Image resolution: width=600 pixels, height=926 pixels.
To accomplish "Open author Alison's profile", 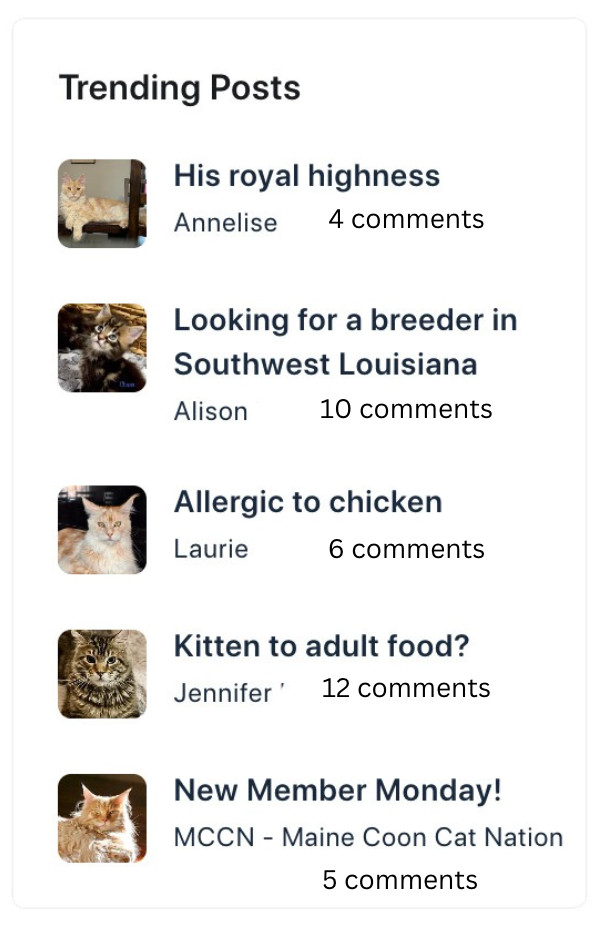I will (210, 411).
